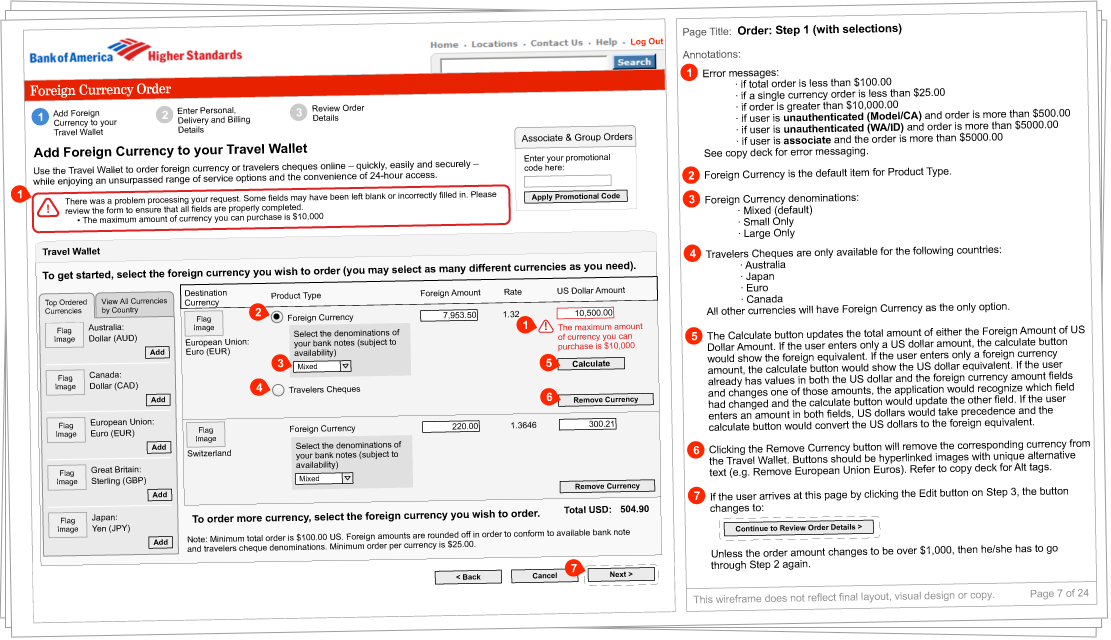
Task: Add Australia Dollar (AUD) to wallet
Action: click(157, 352)
